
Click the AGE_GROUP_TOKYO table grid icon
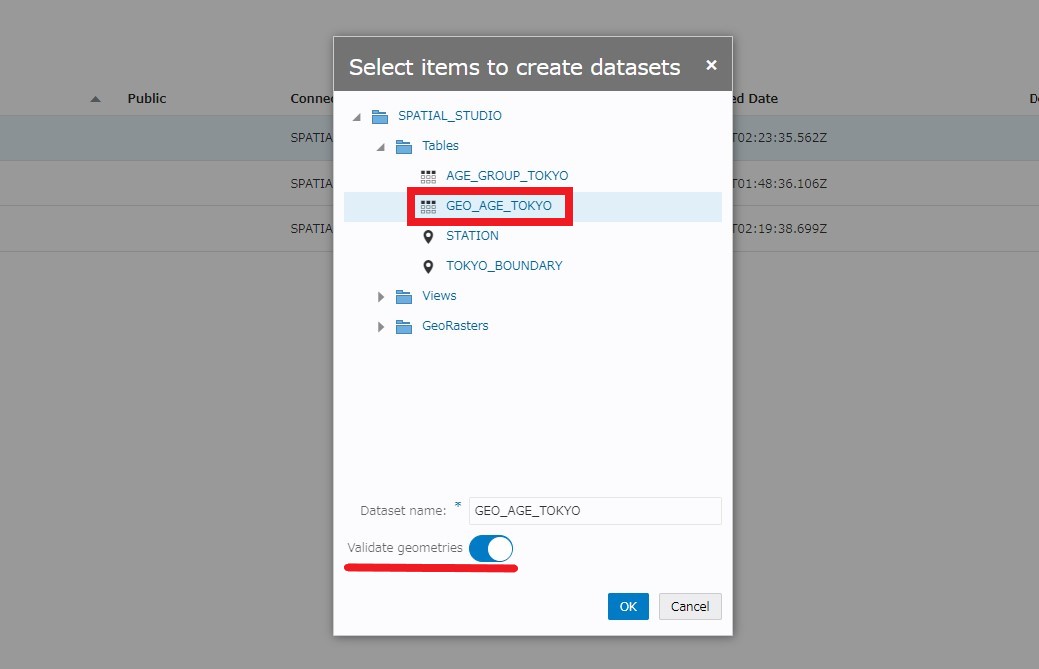click(x=428, y=176)
